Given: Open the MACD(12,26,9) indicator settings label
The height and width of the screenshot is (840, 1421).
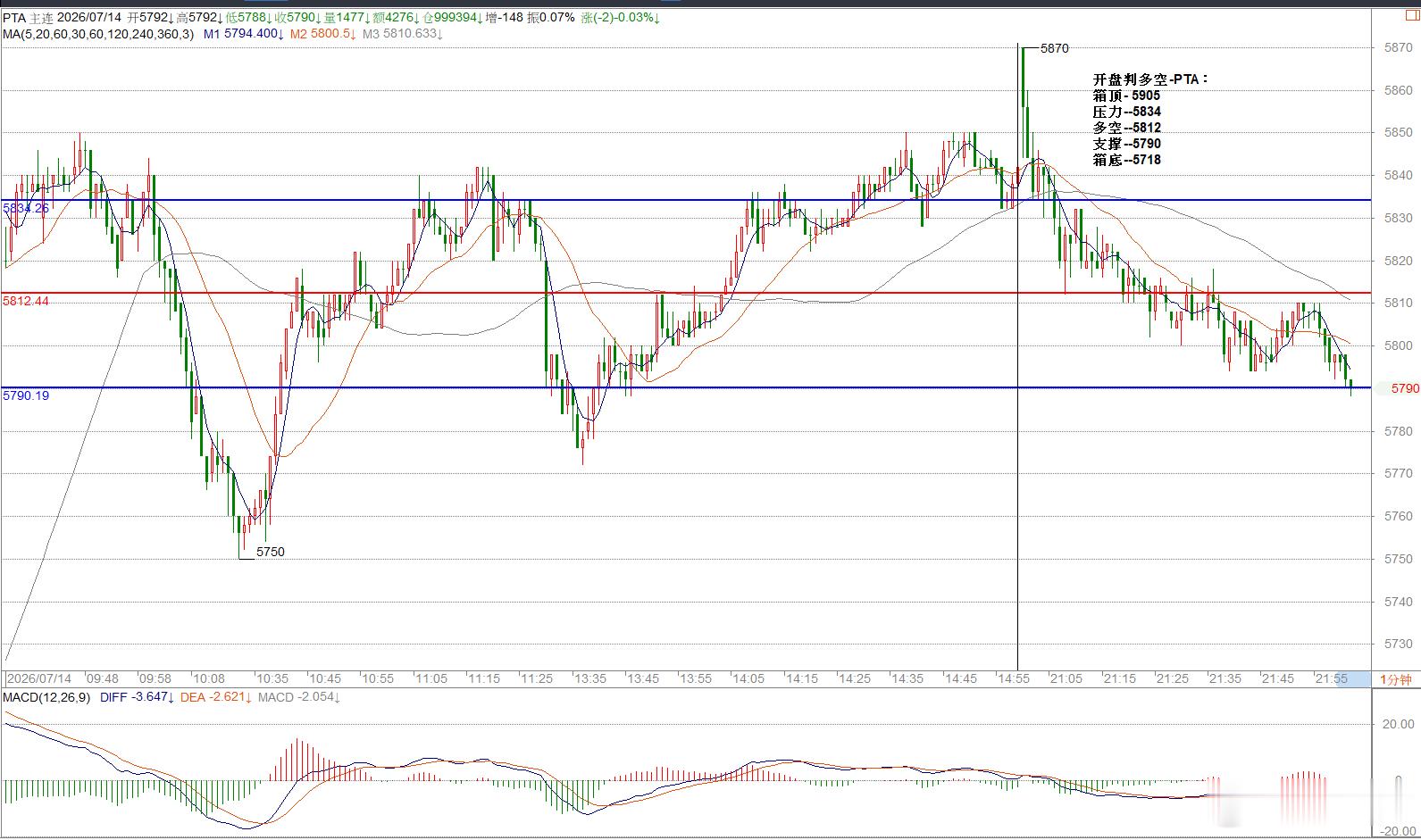Looking at the screenshot, I should (x=46, y=697).
